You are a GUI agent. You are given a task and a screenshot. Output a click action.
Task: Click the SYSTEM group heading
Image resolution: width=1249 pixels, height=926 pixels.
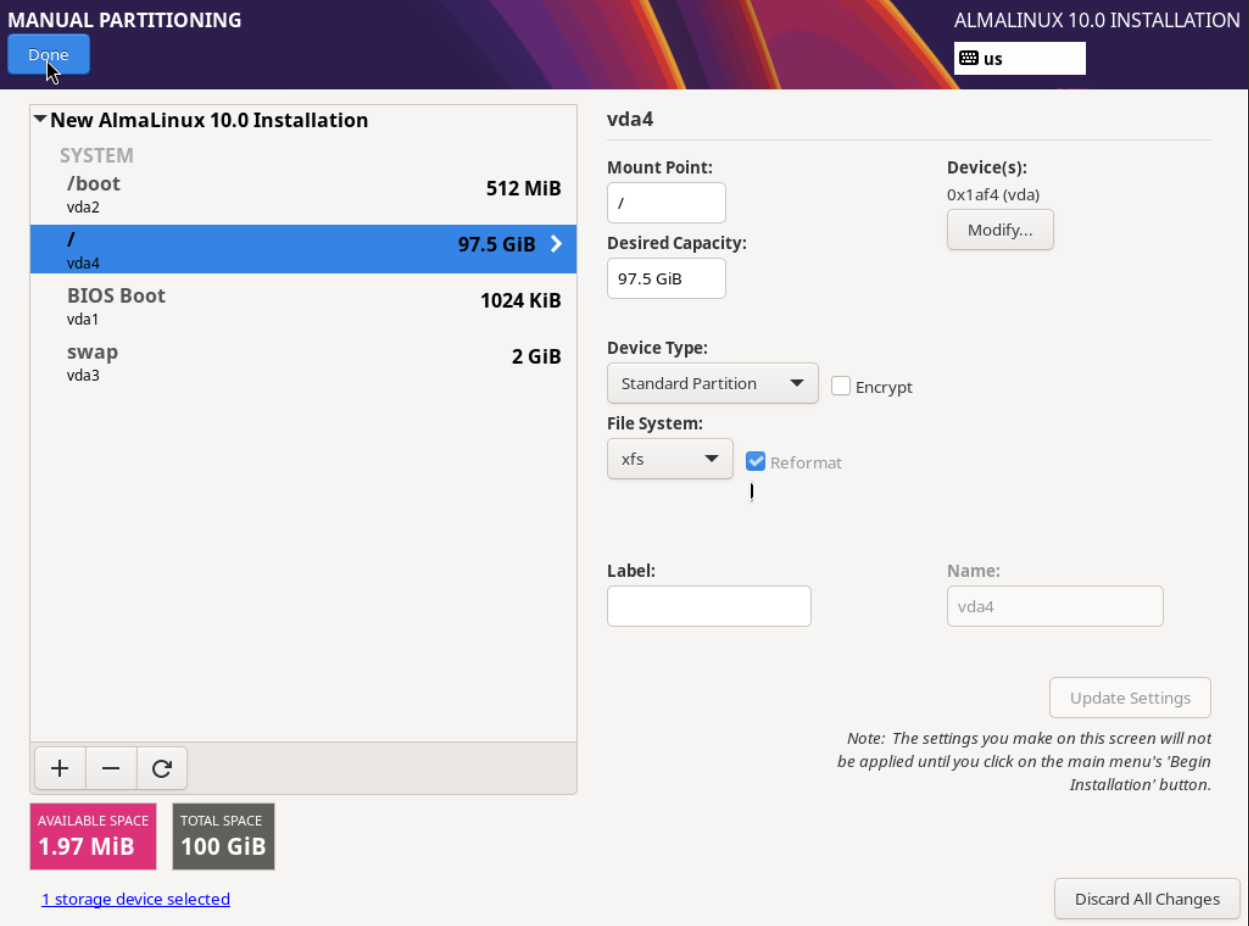click(96, 155)
